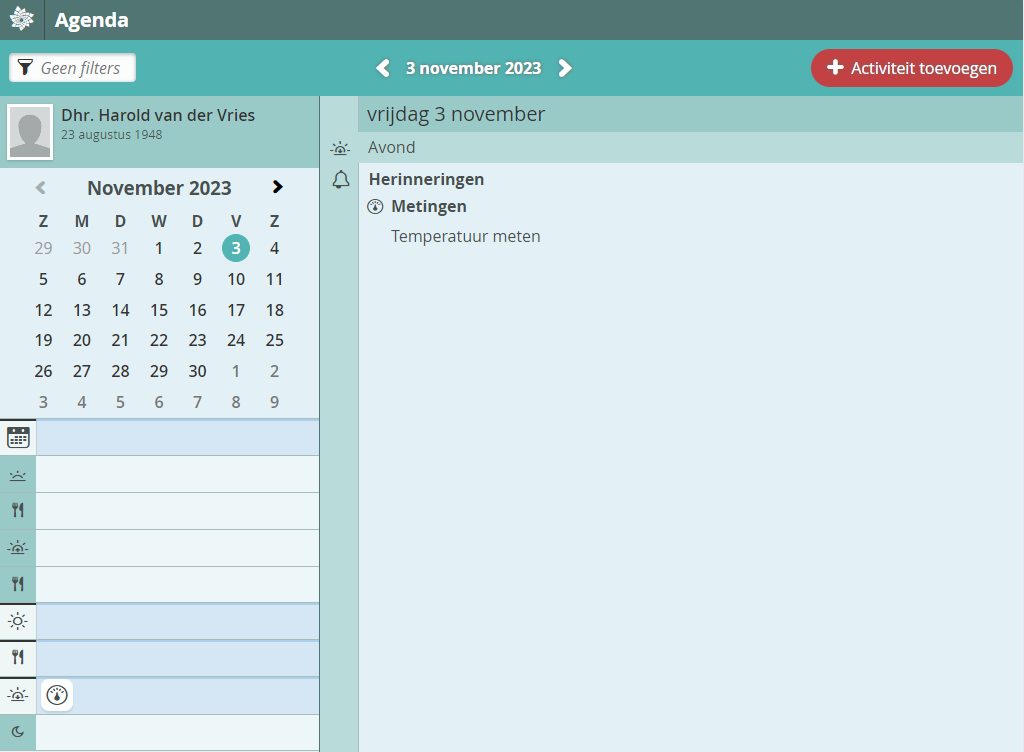Click the sunset icon beside Avond header
This screenshot has width=1024, height=752.
click(341, 148)
